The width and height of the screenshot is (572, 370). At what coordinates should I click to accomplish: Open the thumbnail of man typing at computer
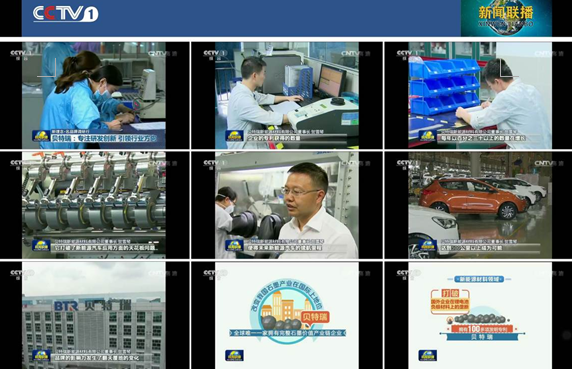point(287,95)
